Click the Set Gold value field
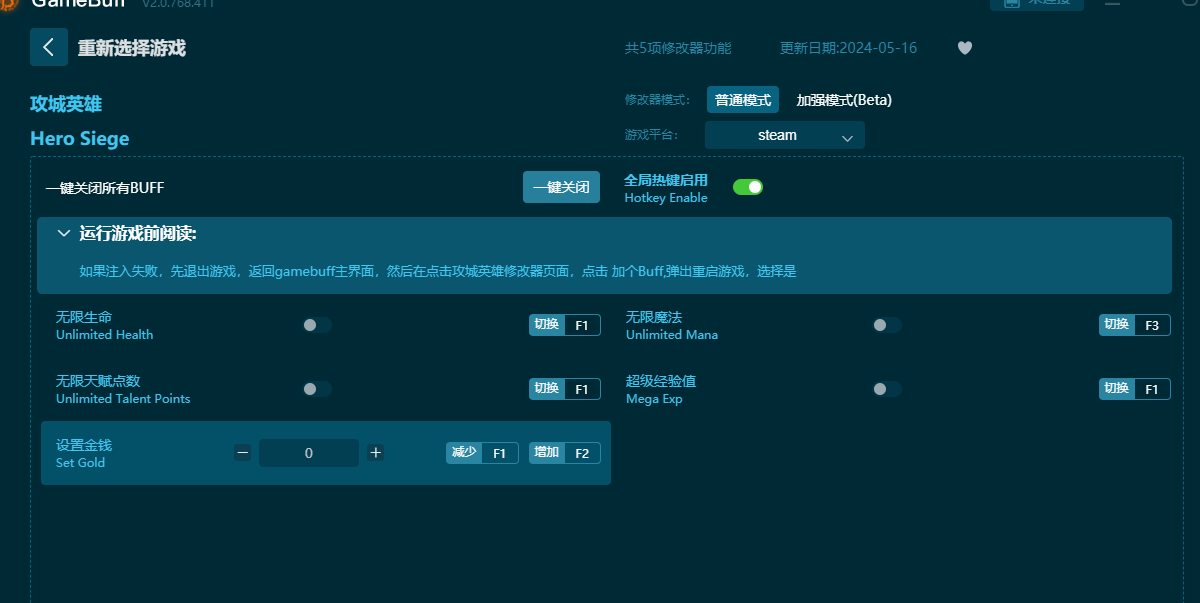 pos(309,453)
